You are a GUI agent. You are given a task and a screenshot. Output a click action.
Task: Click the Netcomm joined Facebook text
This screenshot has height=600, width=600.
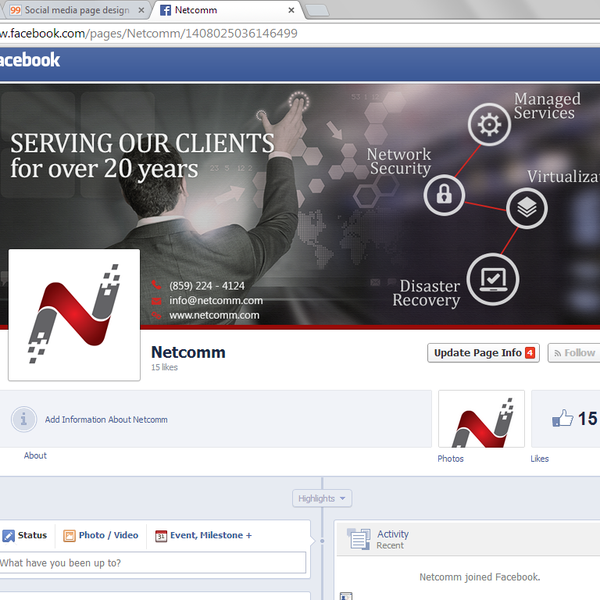pos(480,577)
